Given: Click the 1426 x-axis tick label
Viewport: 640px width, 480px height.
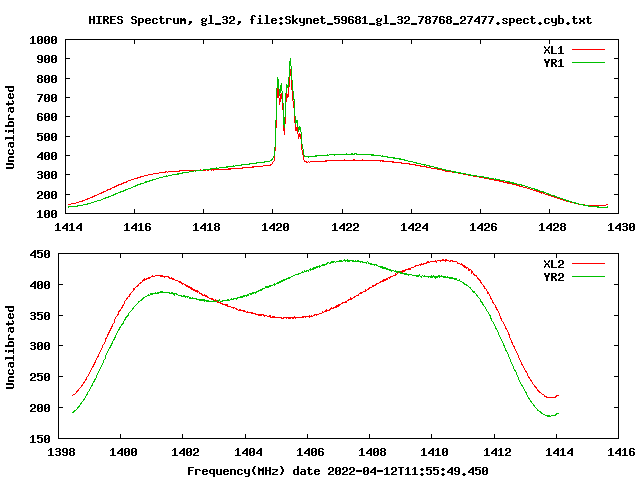Looking at the screenshot, I should pyautogui.click(x=483, y=227).
